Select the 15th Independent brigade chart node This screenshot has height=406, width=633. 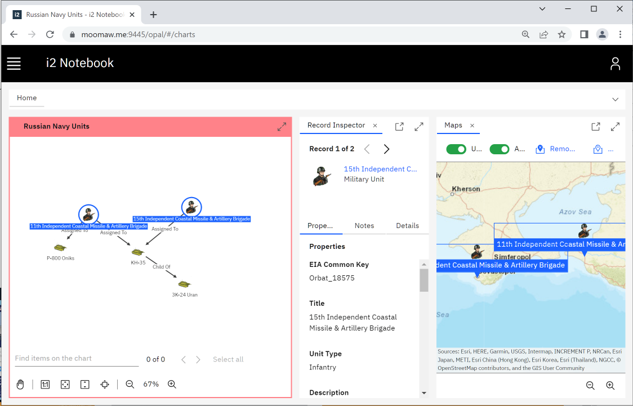coord(191,207)
